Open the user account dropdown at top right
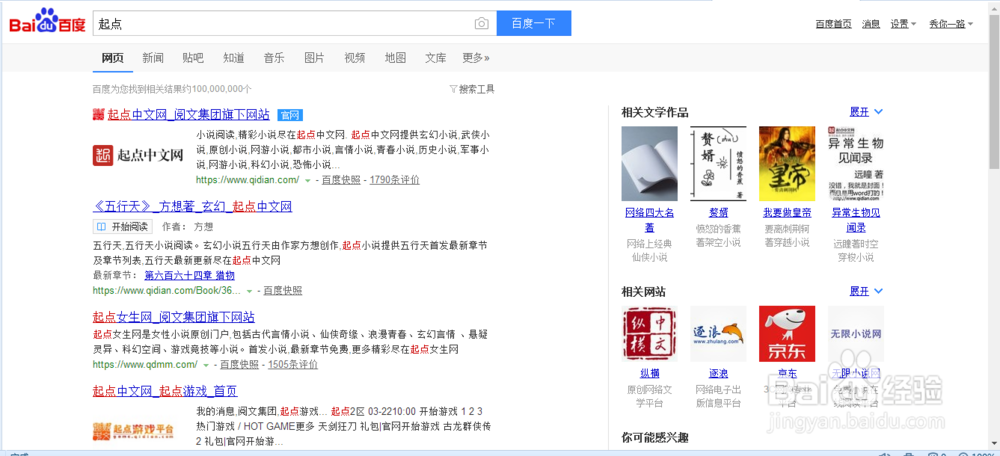This screenshot has height=456, width=1000. (951, 24)
